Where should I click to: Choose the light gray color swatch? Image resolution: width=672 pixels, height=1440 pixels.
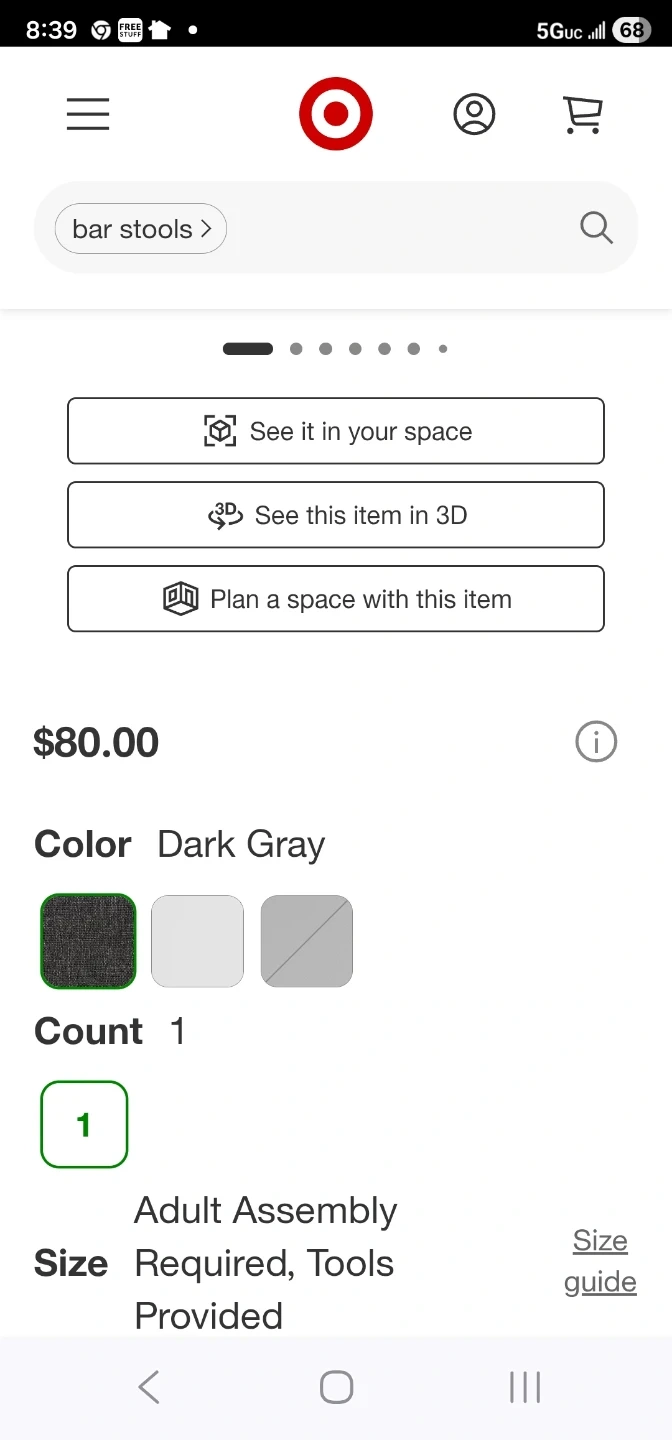pos(197,941)
